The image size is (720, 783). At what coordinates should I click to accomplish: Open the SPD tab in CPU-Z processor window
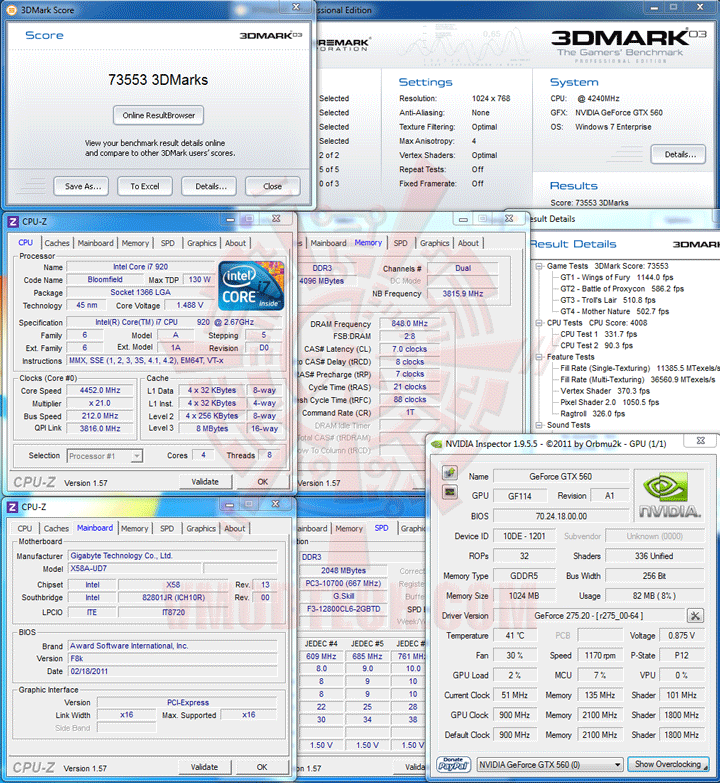(x=168, y=243)
